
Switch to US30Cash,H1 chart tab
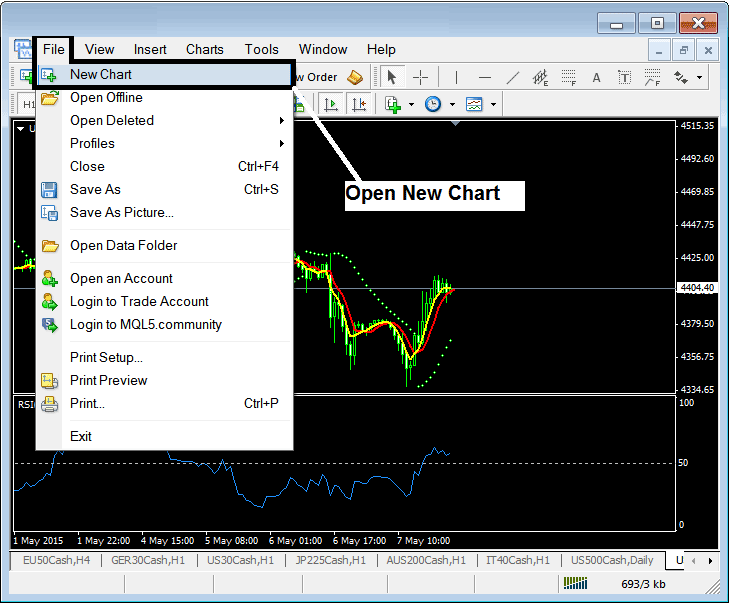240,560
